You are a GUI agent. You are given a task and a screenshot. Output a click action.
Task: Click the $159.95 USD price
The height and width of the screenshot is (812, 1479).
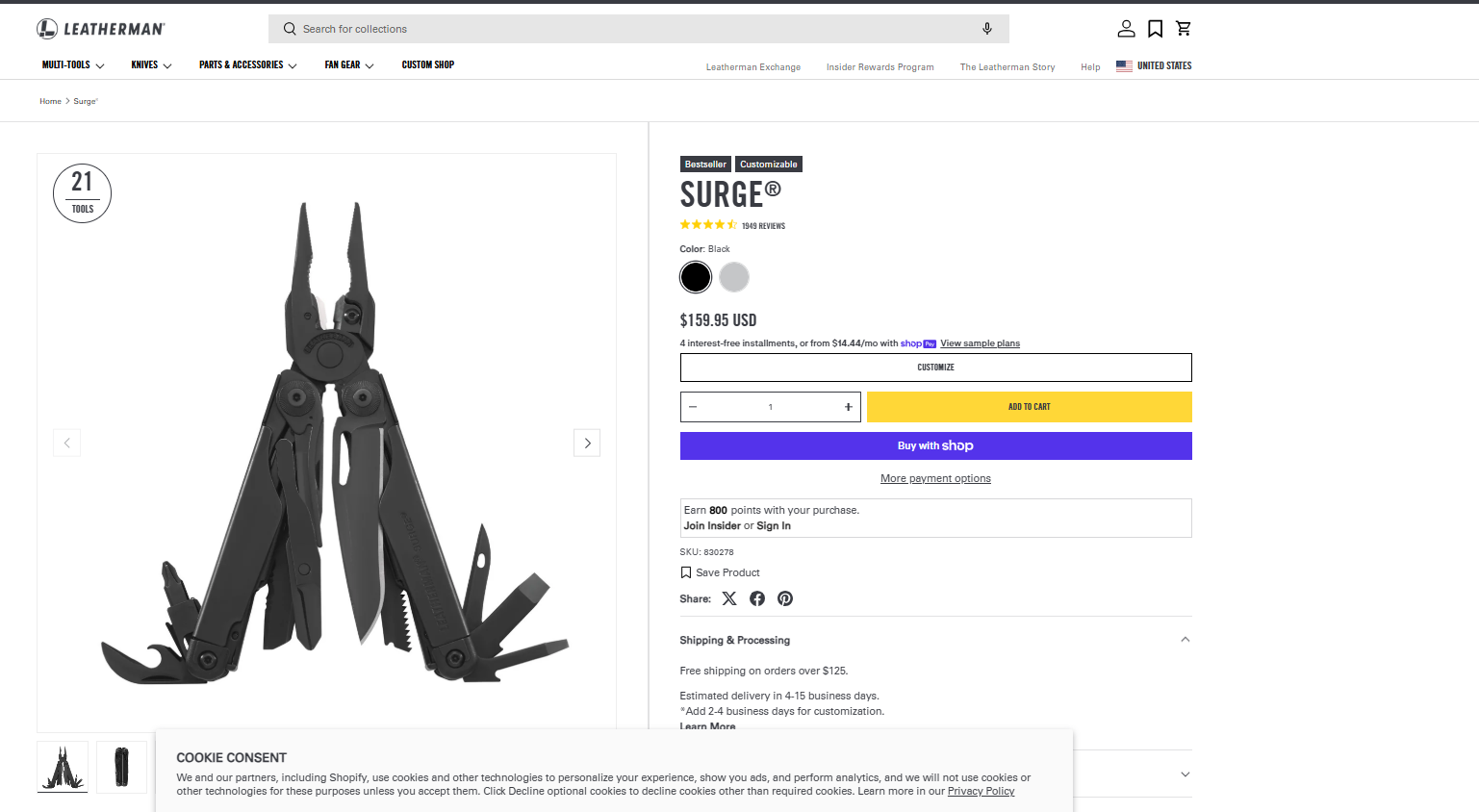(x=719, y=320)
